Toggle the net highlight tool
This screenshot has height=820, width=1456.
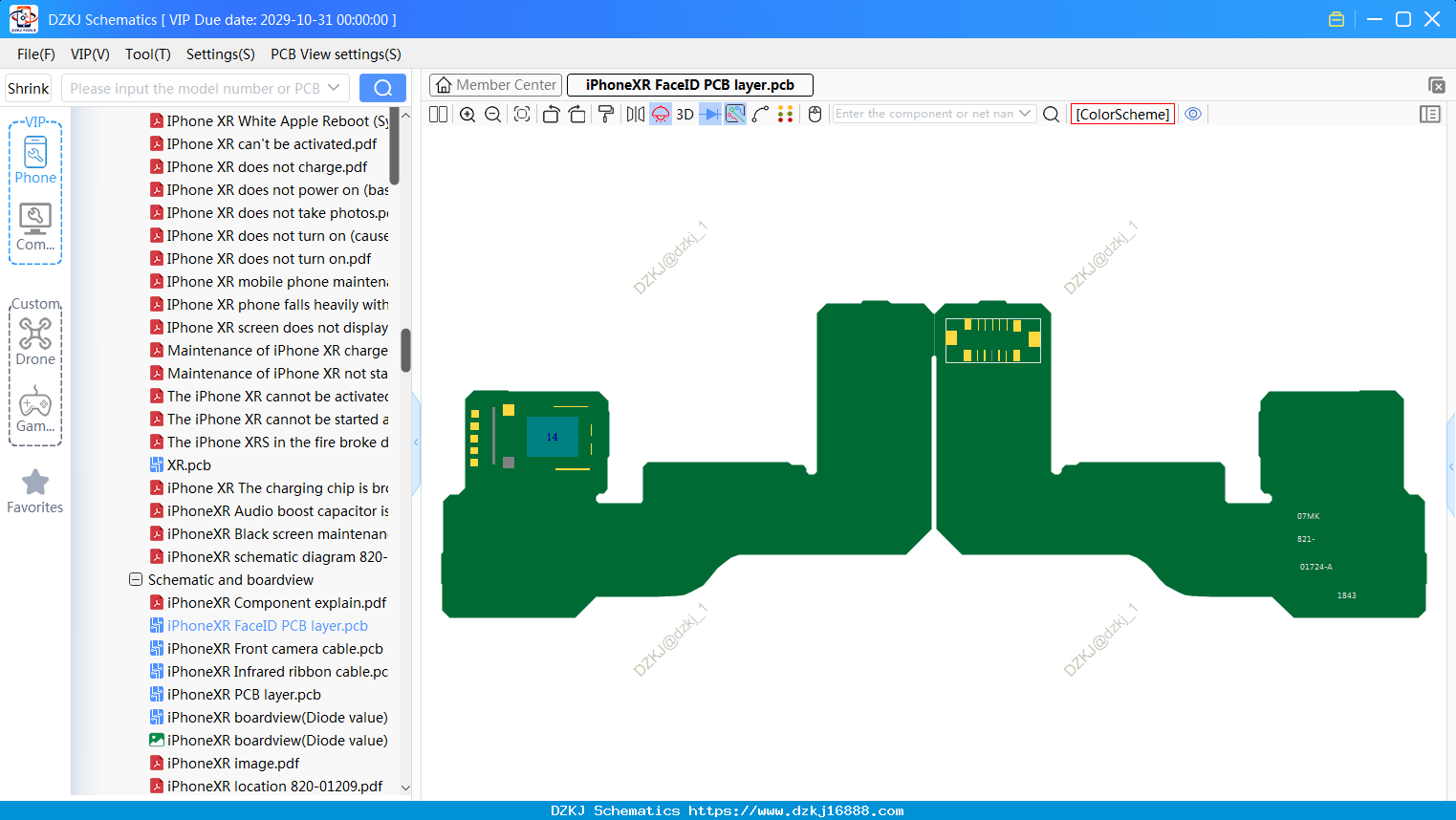[x=735, y=114]
